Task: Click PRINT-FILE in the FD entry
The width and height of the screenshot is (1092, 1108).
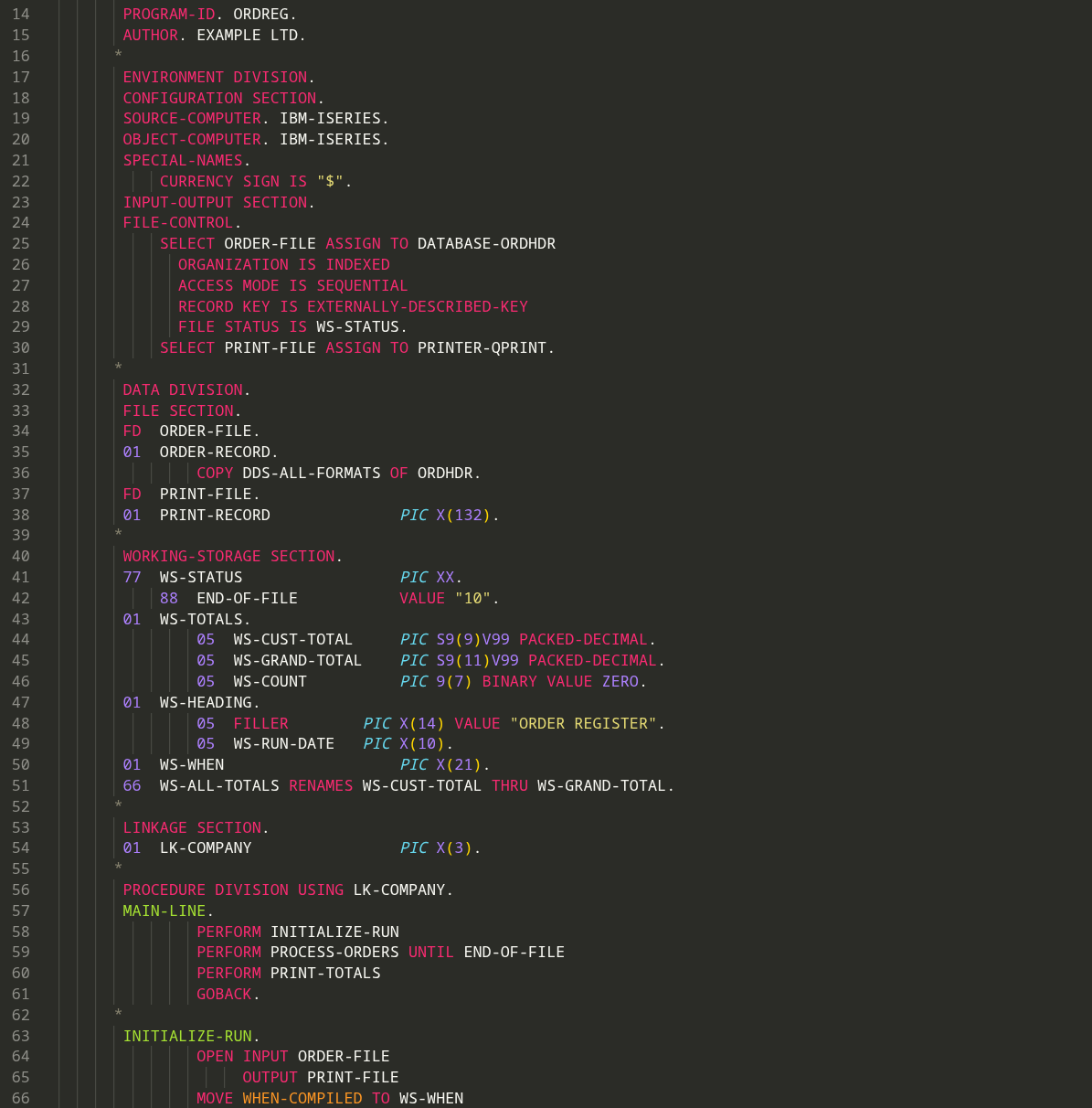Action: click(206, 495)
